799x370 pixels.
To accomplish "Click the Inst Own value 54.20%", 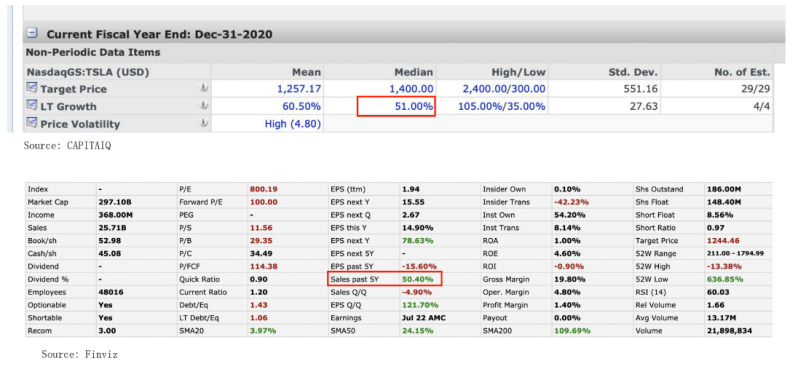I will pyautogui.click(x=570, y=215).
